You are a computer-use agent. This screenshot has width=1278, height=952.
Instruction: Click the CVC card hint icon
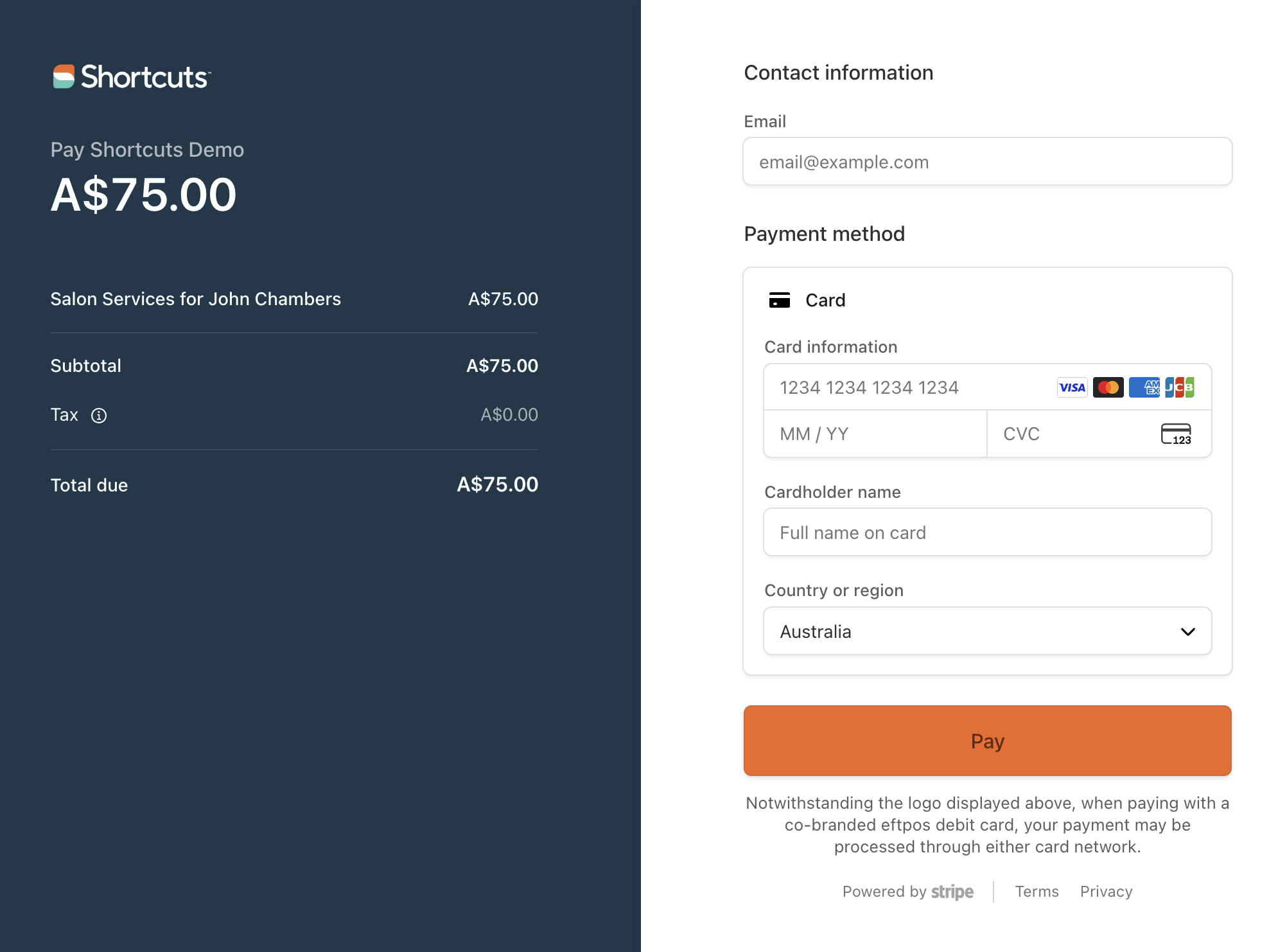(x=1176, y=434)
